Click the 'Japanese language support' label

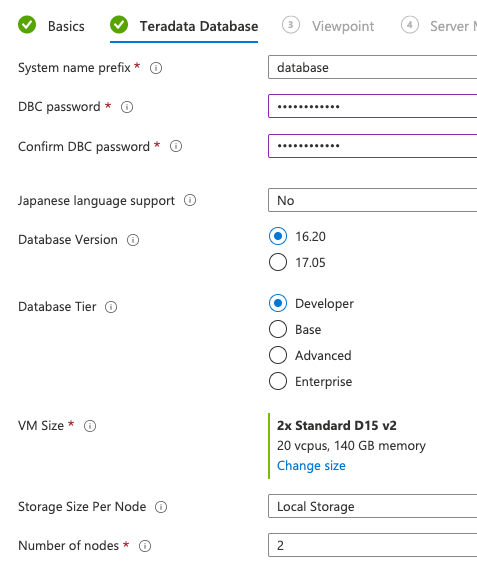[96, 201]
